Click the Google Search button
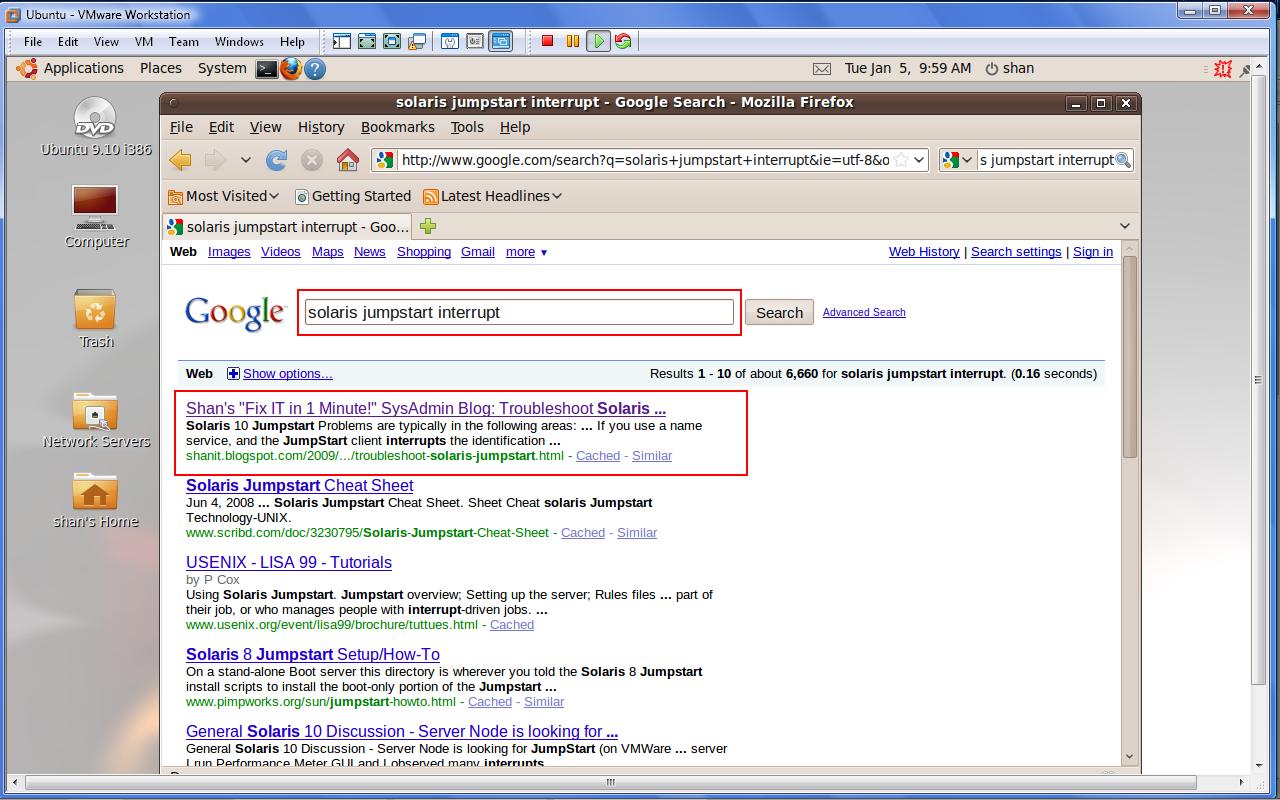Viewport: 1280px width, 800px height. coord(779,312)
